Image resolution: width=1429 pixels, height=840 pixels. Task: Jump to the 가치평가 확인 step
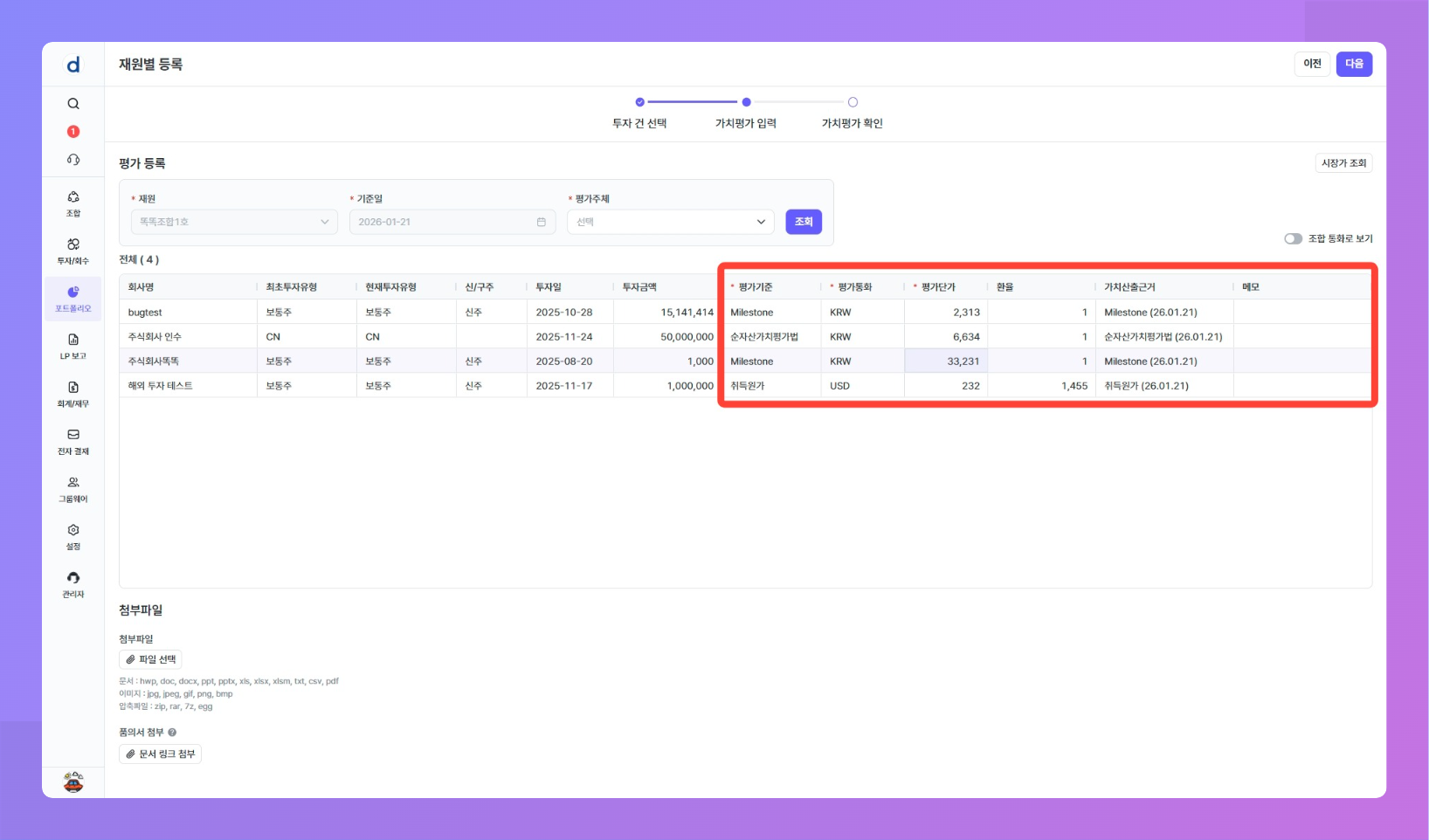point(853,114)
